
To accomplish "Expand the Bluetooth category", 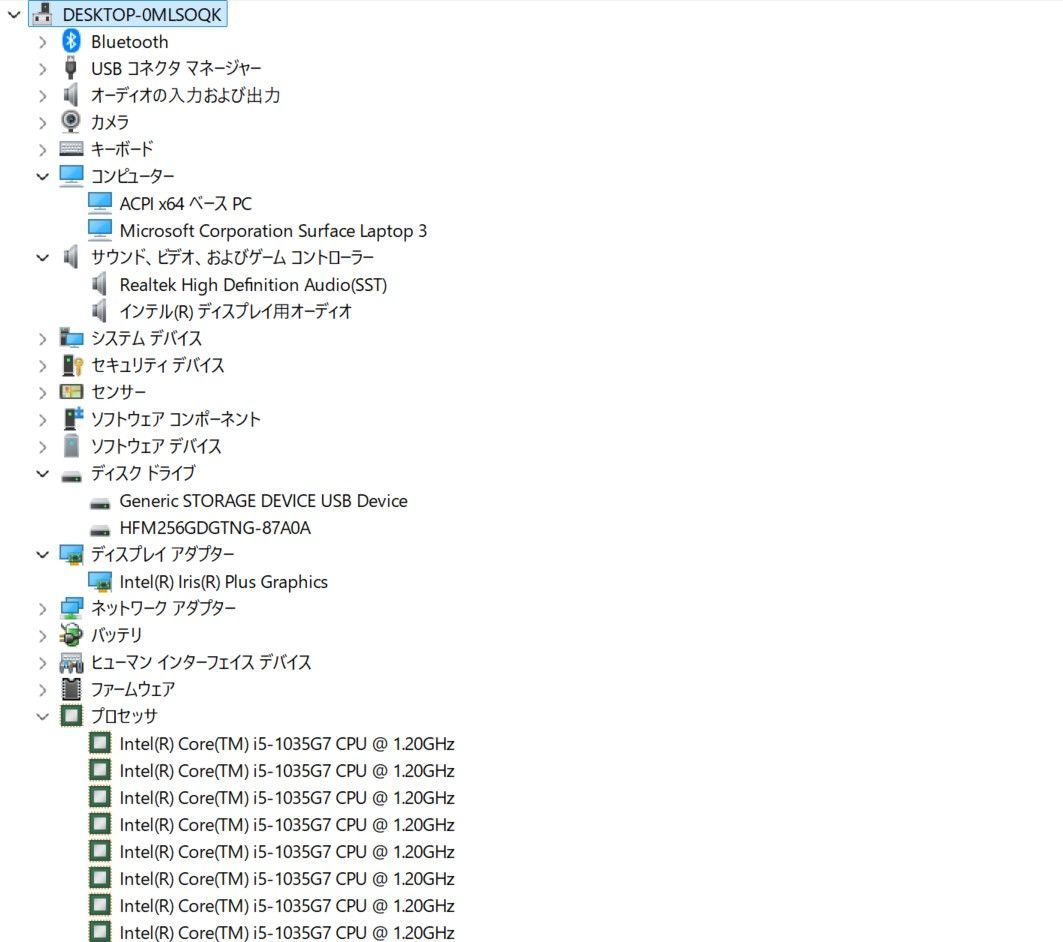I will (x=43, y=42).
